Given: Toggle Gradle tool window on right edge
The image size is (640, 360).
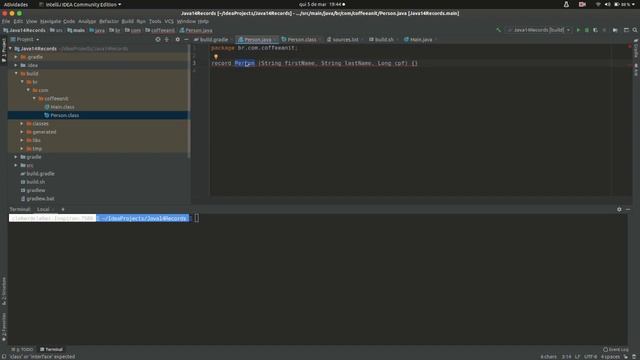Looking at the screenshot, I should [x=636, y=49].
